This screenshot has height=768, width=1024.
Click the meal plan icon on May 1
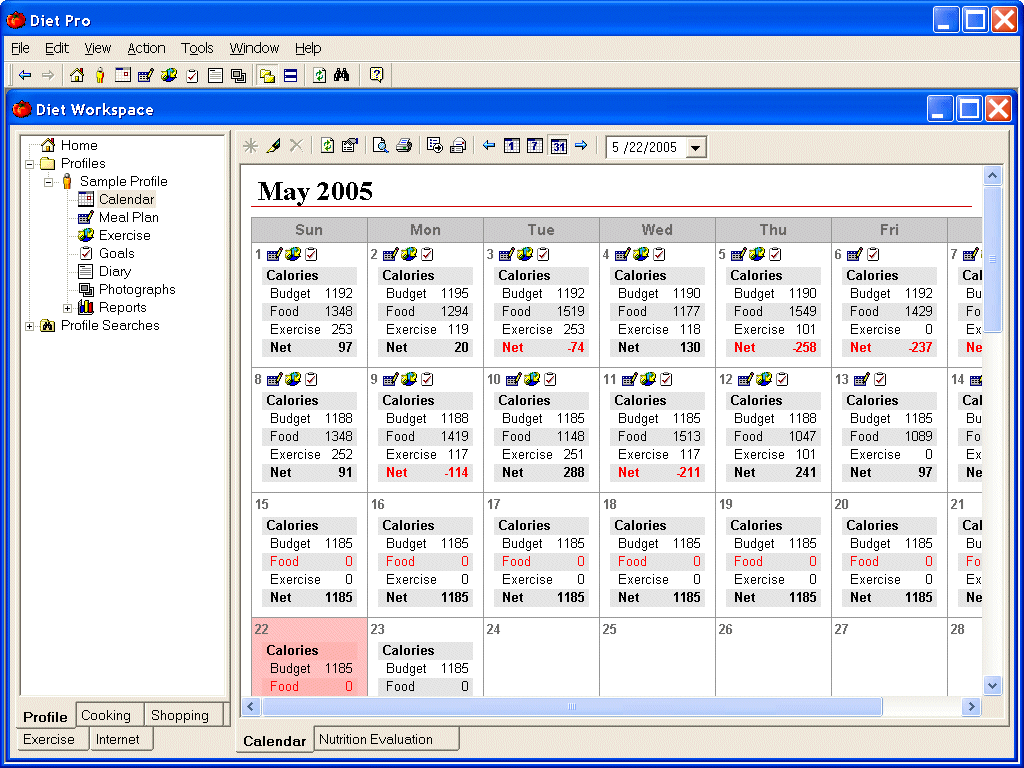274,254
